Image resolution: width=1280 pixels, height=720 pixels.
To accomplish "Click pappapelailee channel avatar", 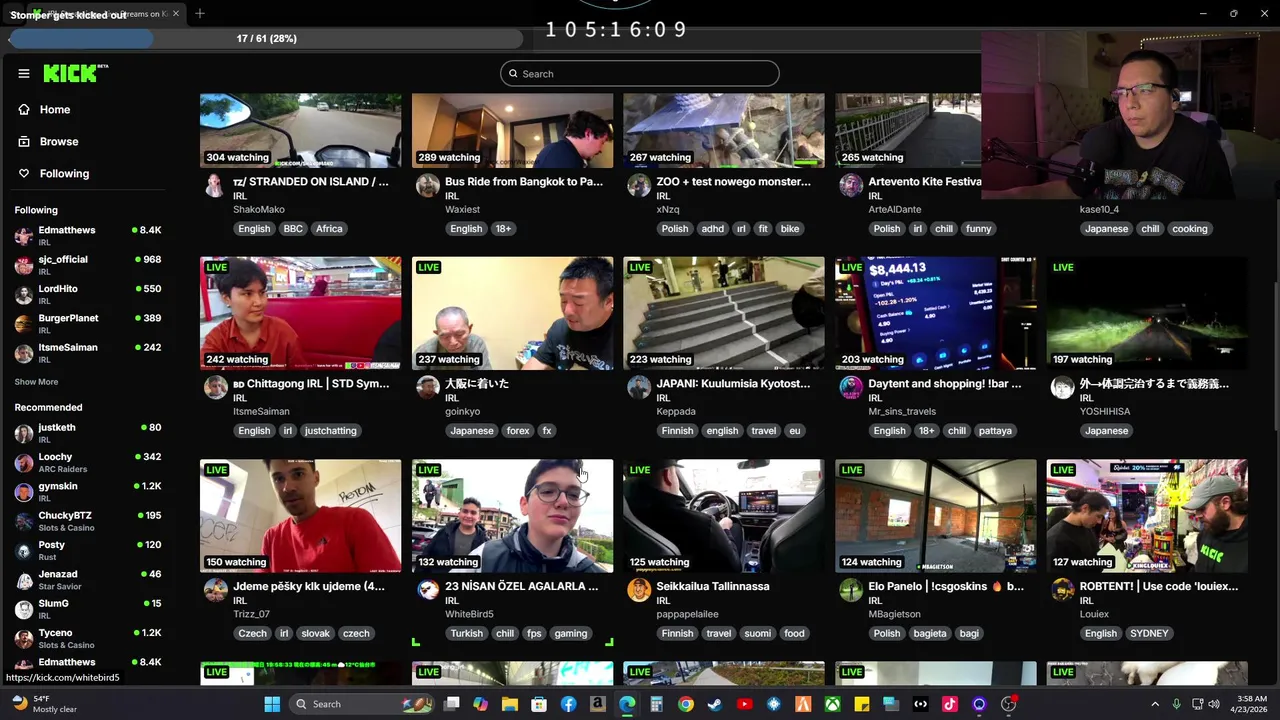I will click(x=639, y=590).
